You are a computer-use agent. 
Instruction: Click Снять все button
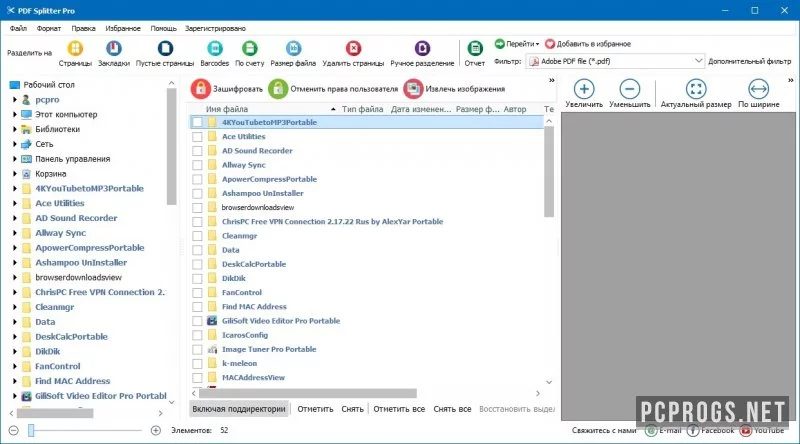click(452, 409)
